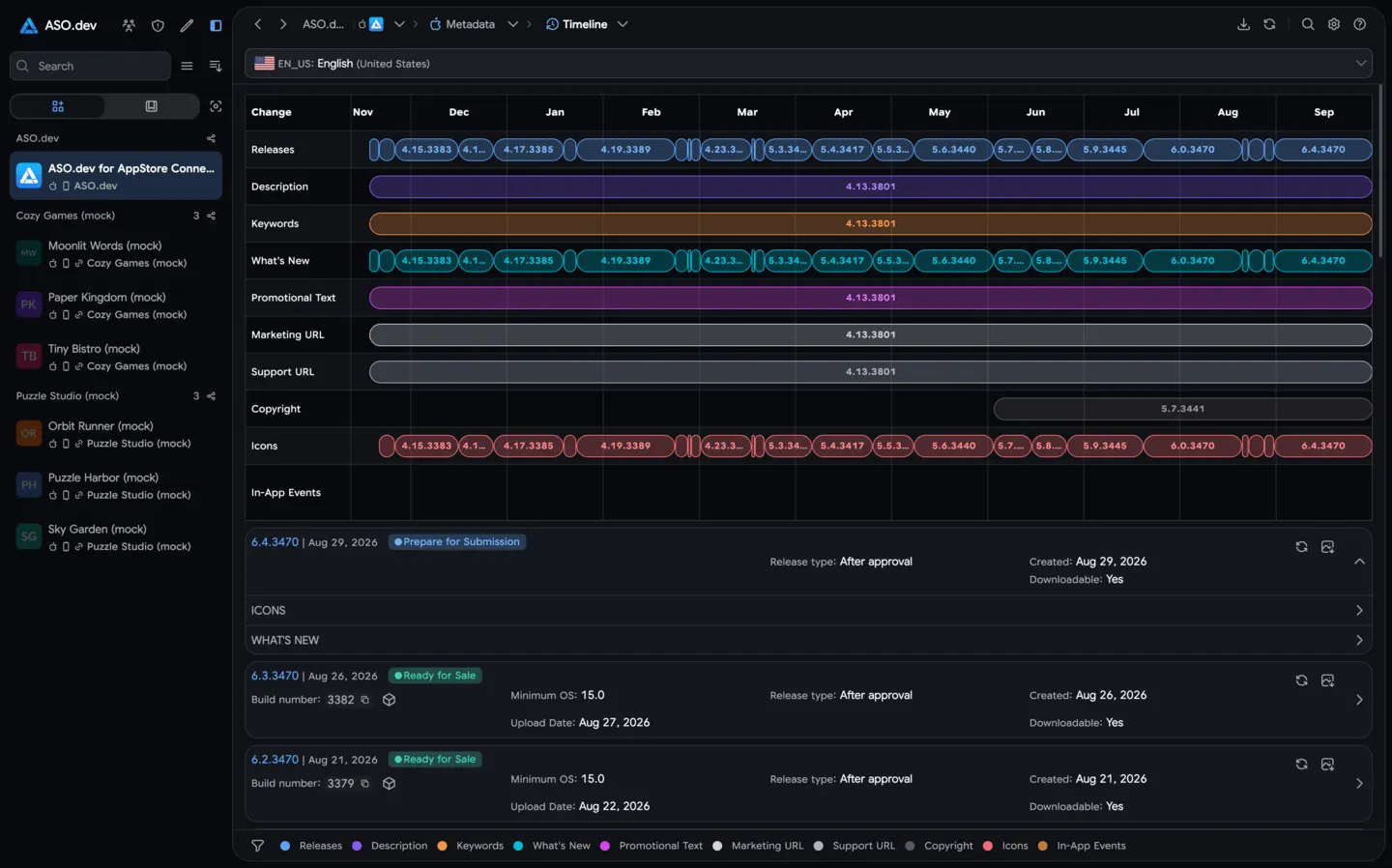Click the filter funnel icon
This screenshot has height=868, width=1392.
pyautogui.click(x=257, y=846)
